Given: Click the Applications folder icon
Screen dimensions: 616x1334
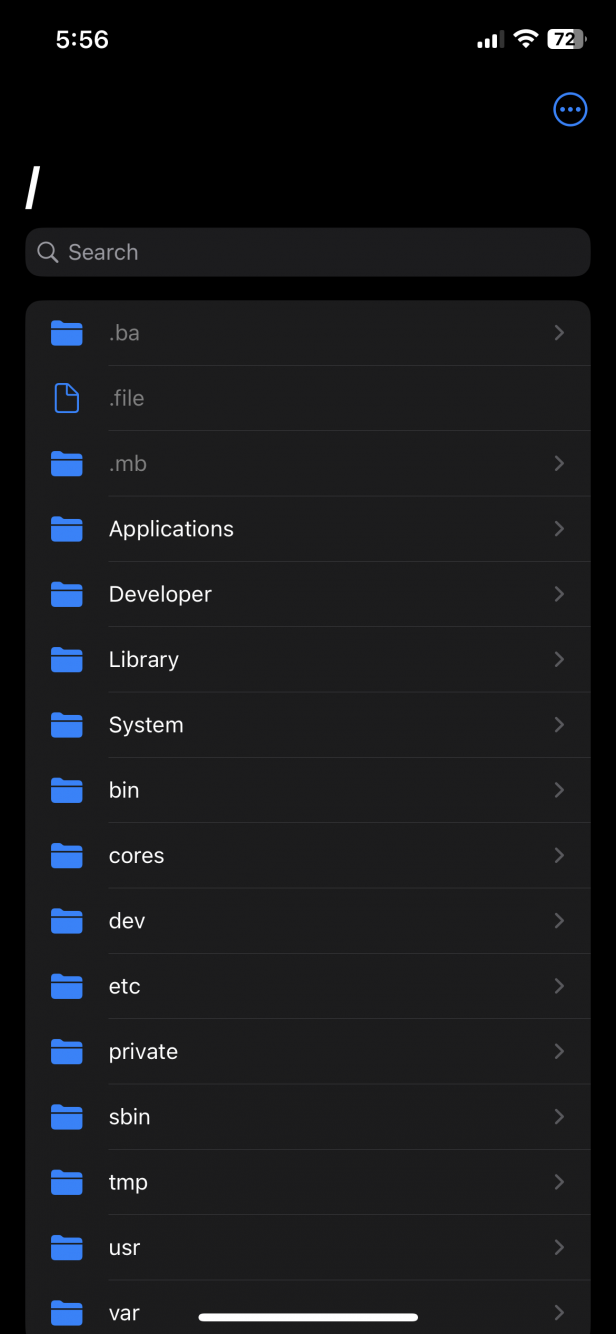Looking at the screenshot, I should tap(67, 529).
